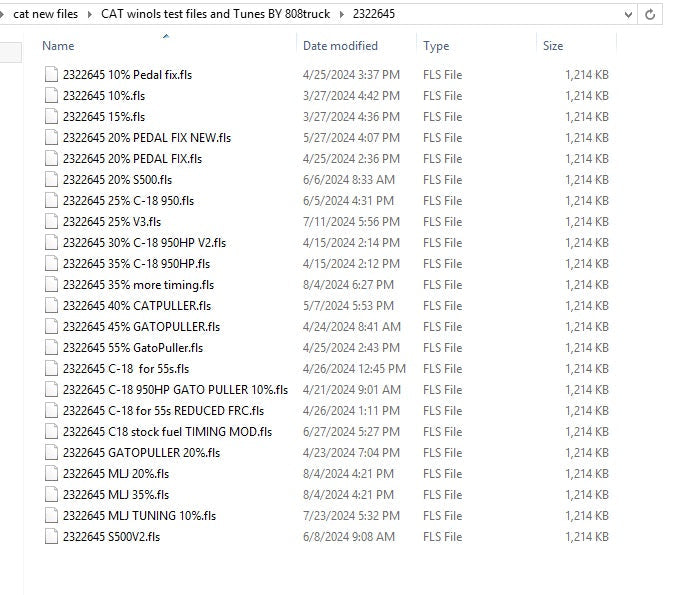Click icon beside 2322645 25% V3.fls
Screen dimensions: 673x595
[52, 222]
